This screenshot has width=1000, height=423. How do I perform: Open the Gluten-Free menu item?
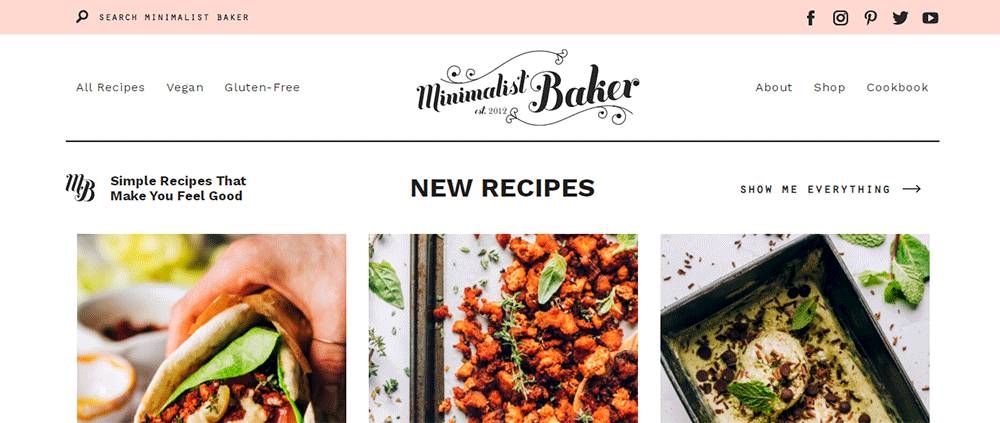(x=262, y=87)
